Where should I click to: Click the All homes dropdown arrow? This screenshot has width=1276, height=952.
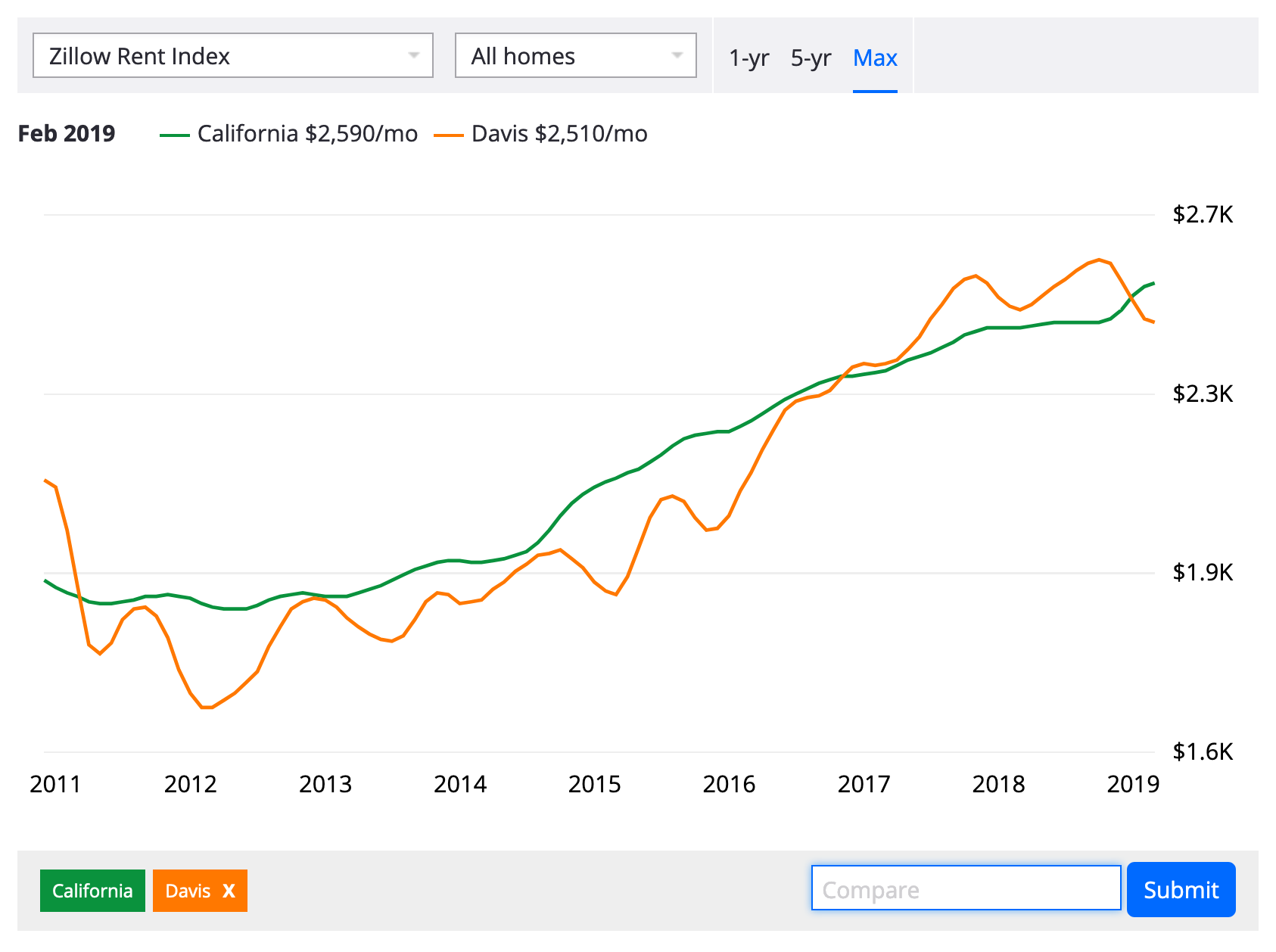[x=677, y=55]
